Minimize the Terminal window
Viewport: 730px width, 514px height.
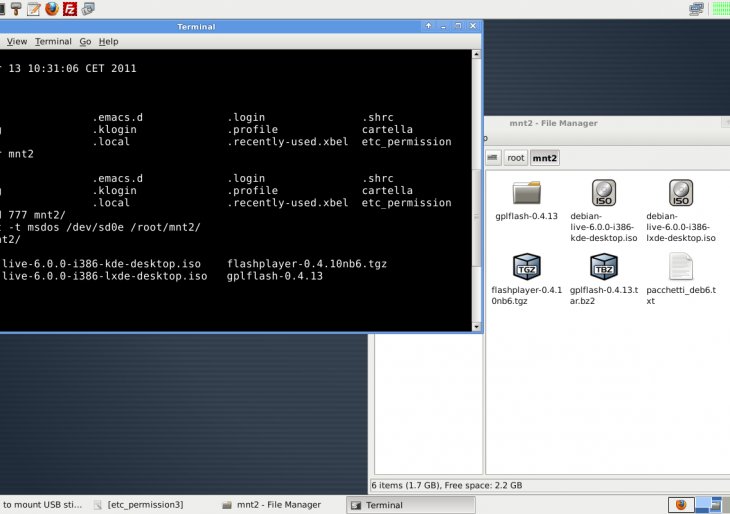(x=443, y=26)
